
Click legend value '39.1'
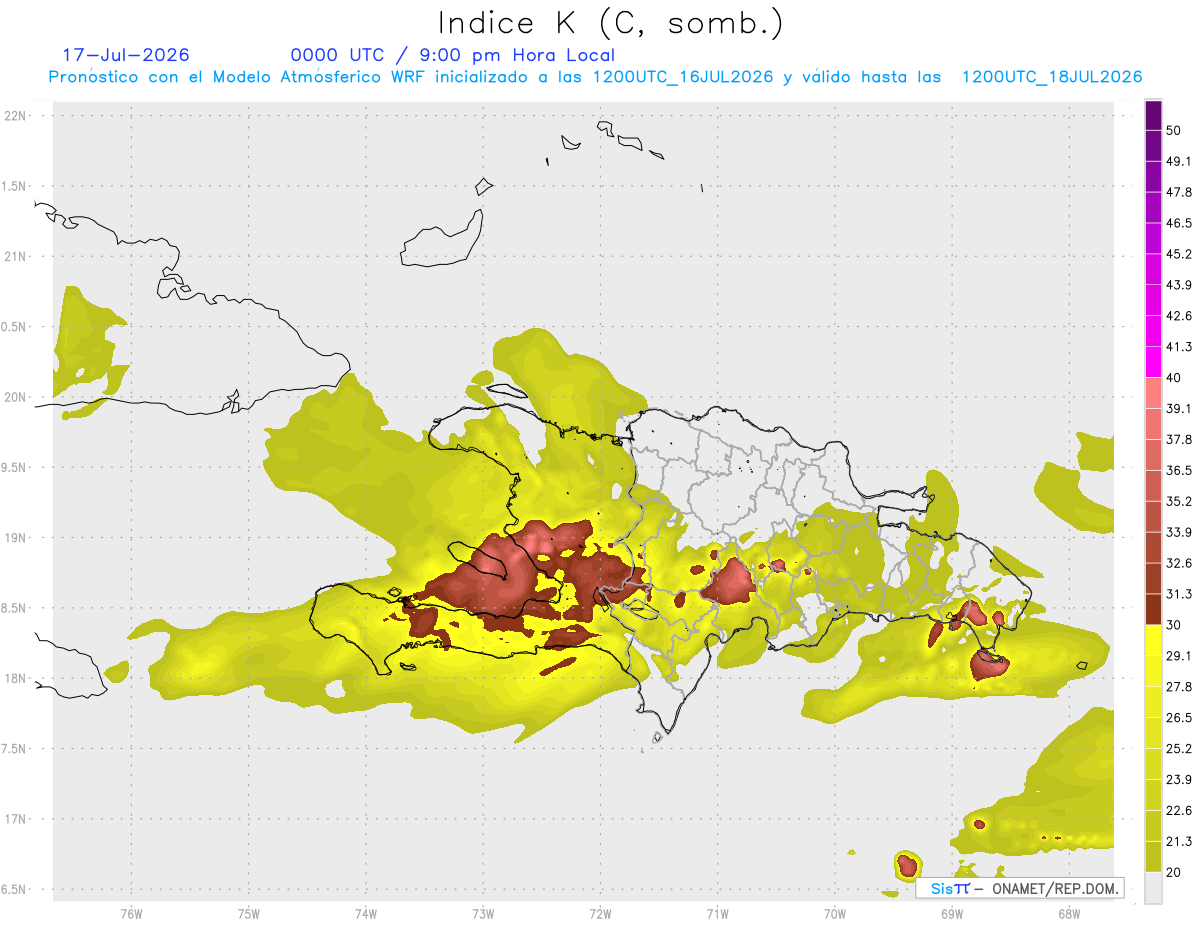tap(1179, 408)
